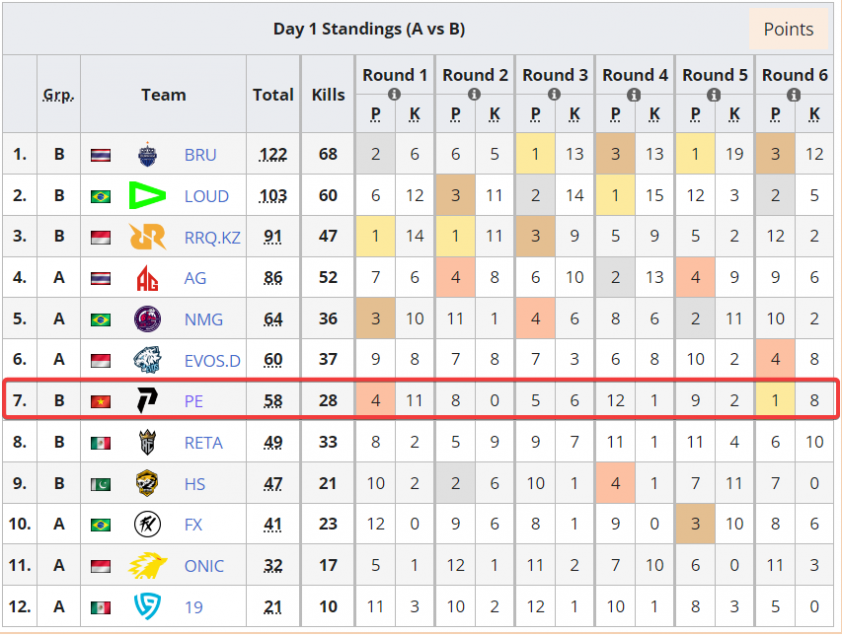
Task: Open the PE team link
Action: (193, 402)
